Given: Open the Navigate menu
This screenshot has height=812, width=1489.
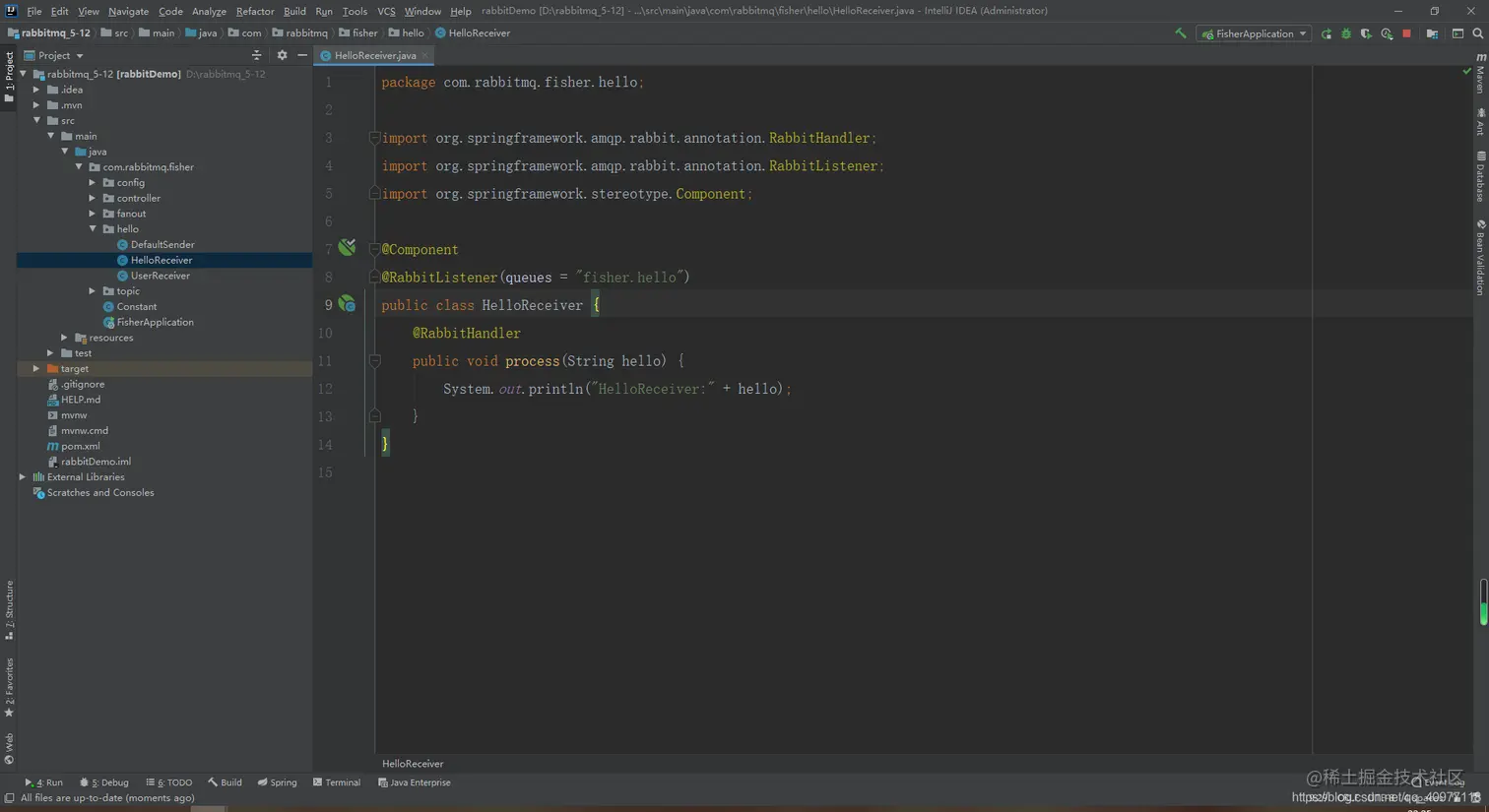Looking at the screenshot, I should (x=128, y=11).
